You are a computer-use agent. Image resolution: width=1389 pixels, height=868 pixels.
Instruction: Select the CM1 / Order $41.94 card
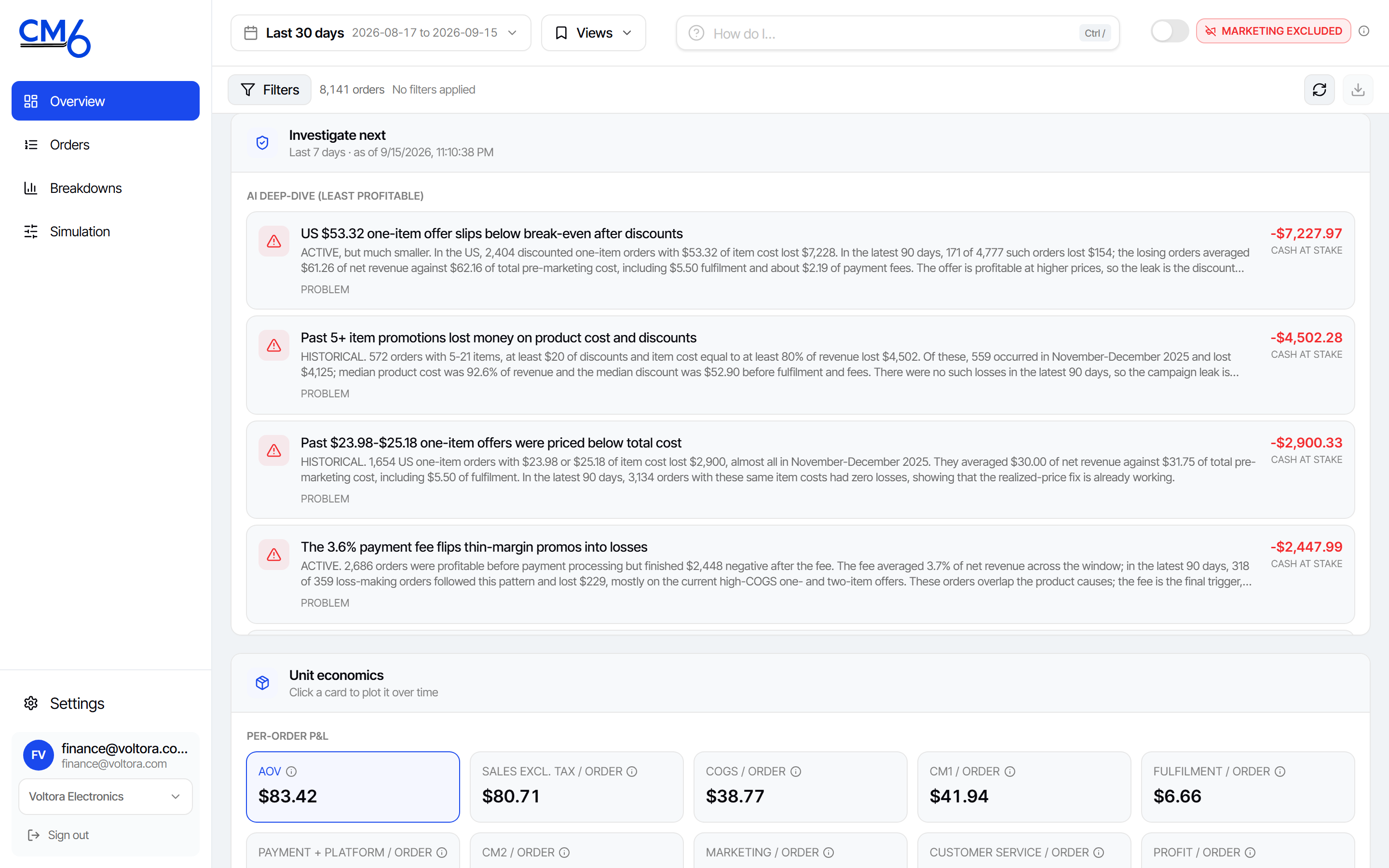(1024, 787)
